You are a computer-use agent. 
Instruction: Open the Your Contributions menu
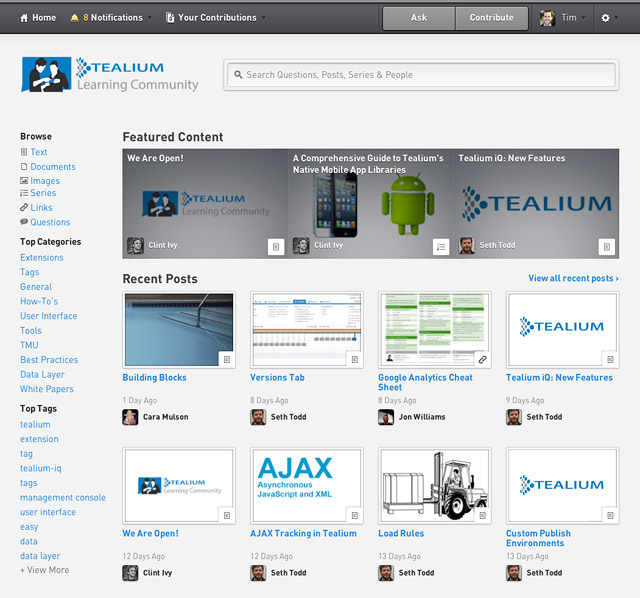pyautogui.click(x=216, y=18)
